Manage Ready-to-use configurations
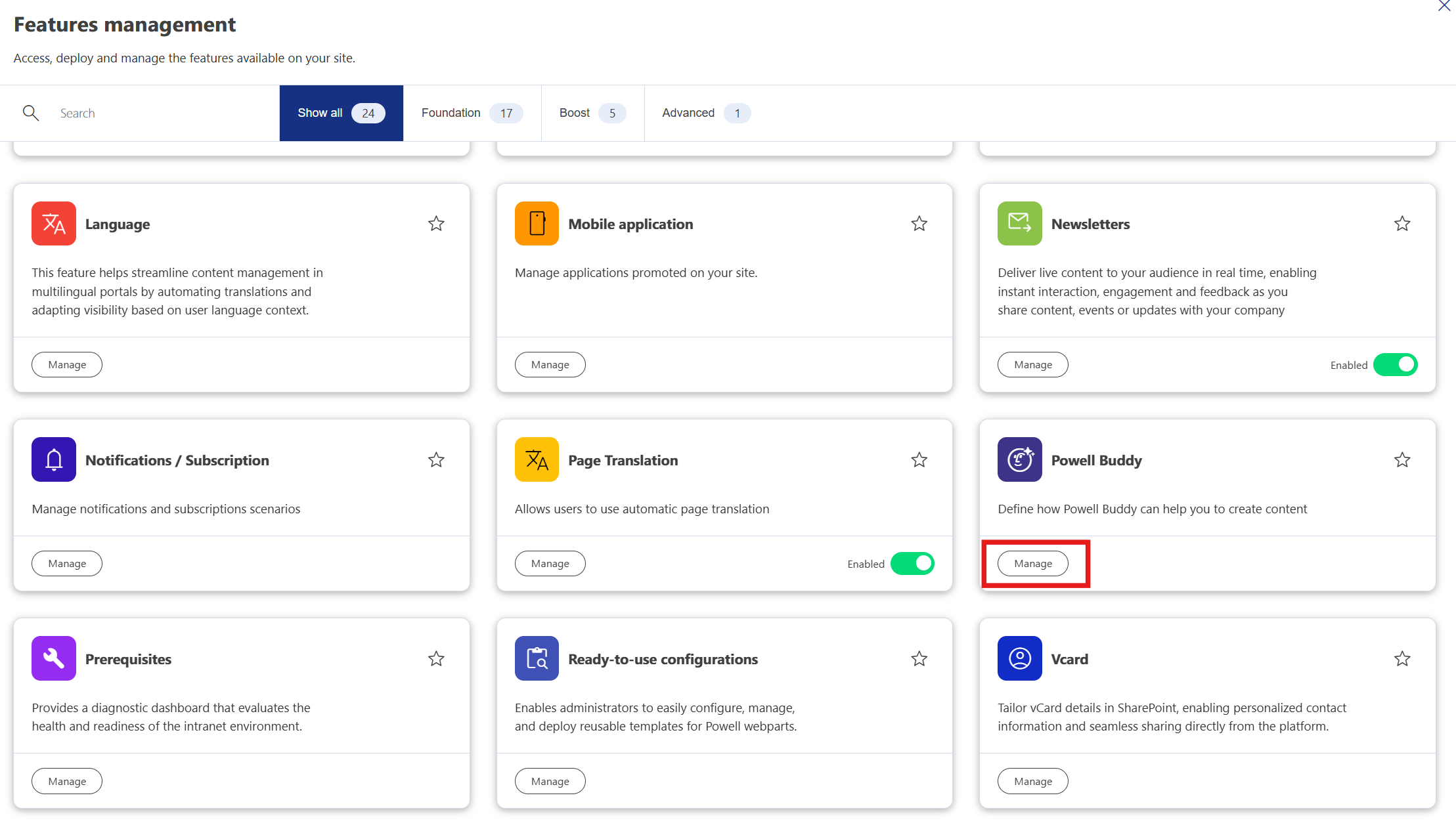The height and width of the screenshot is (827, 1456). (x=550, y=781)
